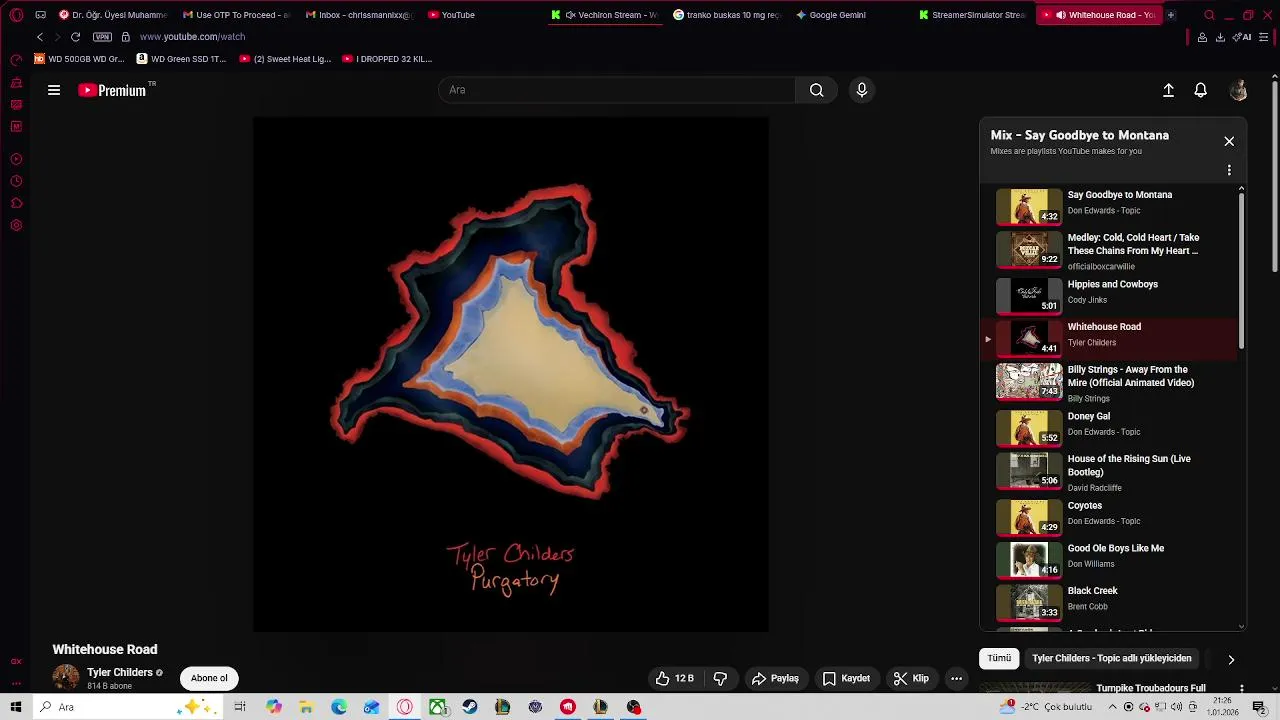Open the Opera AI sidebar button

point(1244,37)
